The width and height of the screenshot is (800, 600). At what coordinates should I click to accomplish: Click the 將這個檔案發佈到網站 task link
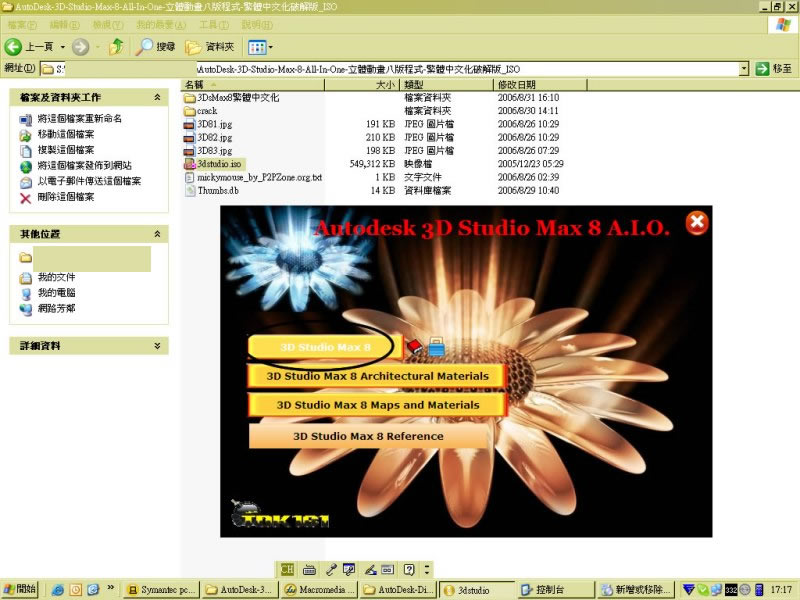[x=85, y=165]
